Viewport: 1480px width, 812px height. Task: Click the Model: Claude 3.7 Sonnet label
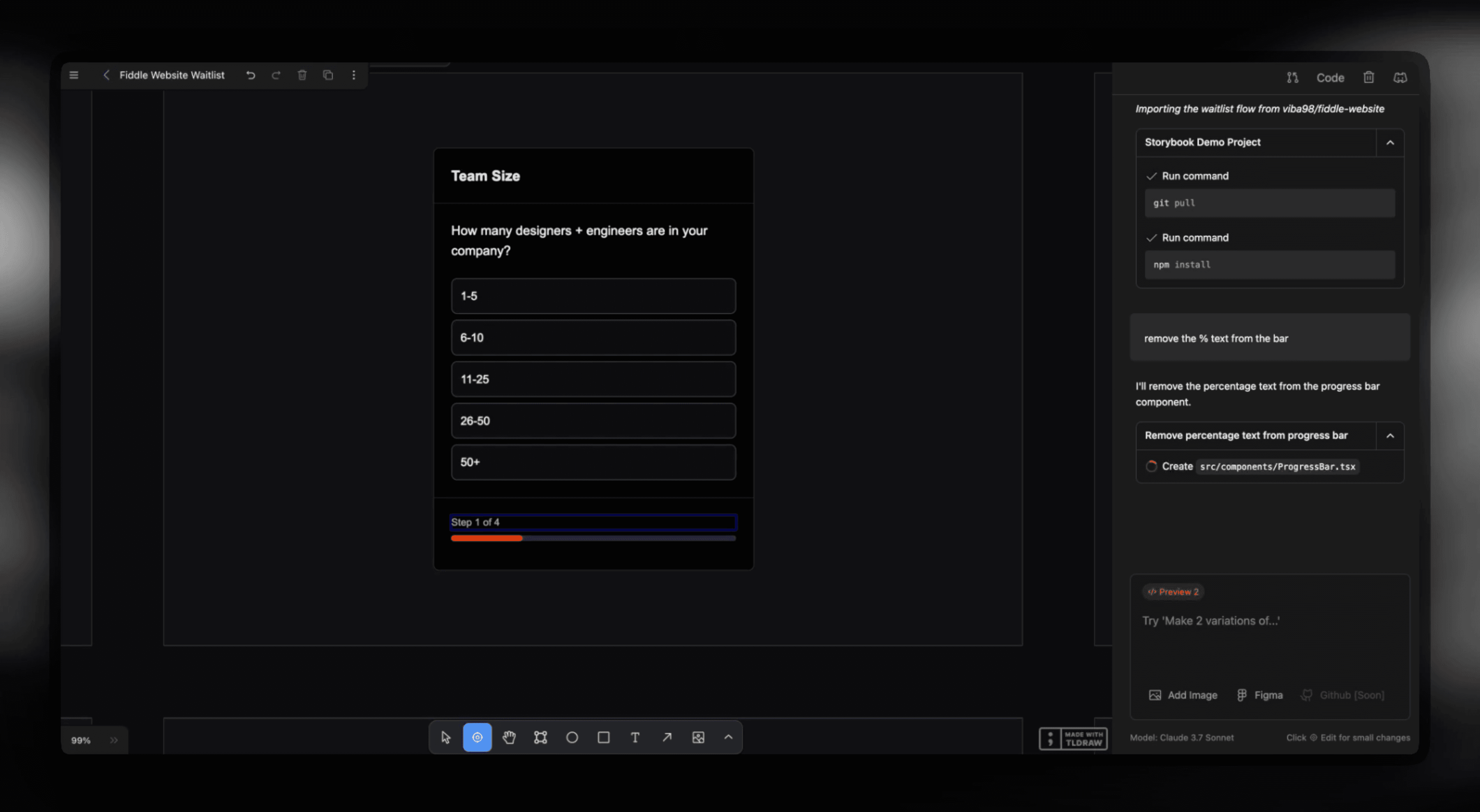(x=1182, y=738)
